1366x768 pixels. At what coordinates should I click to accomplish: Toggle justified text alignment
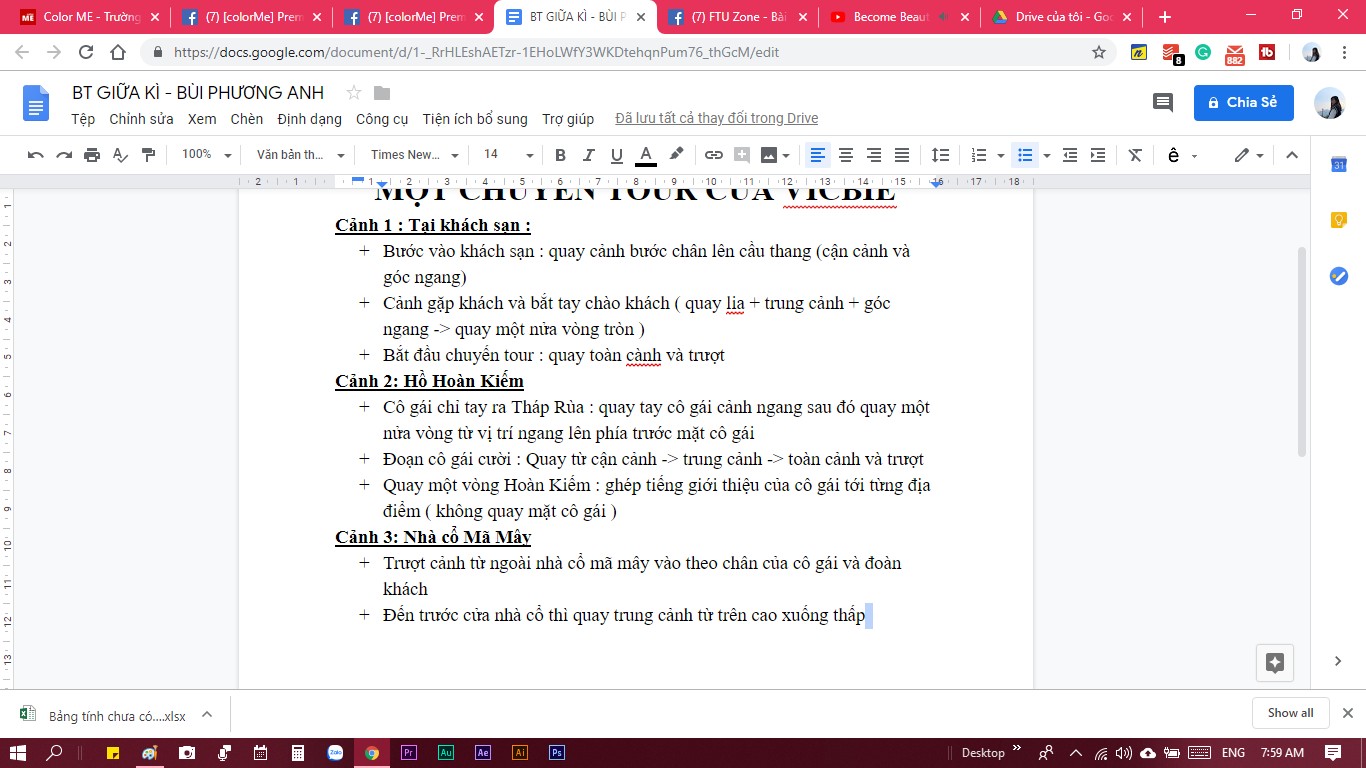click(902, 155)
